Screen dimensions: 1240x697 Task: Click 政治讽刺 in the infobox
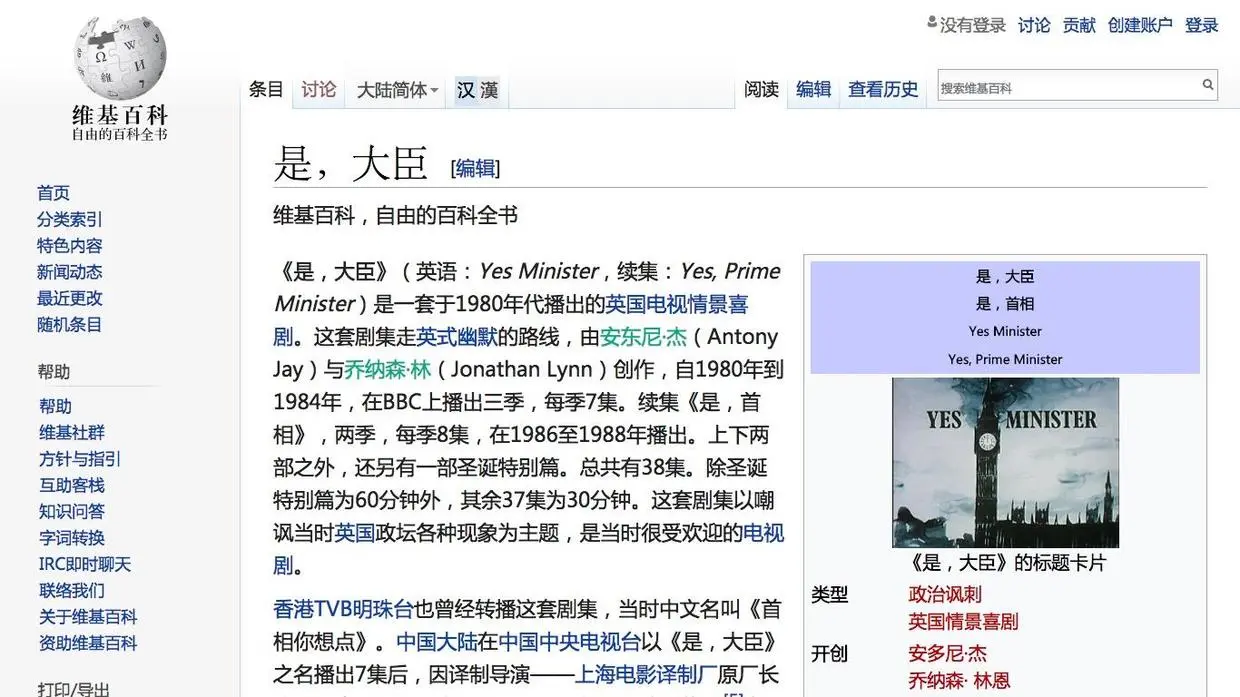pos(945,594)
